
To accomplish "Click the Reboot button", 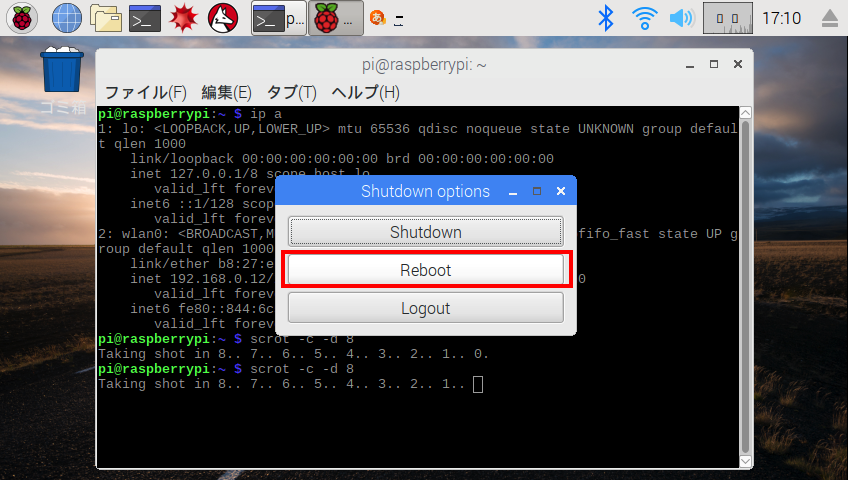I will (x=426, y=269).
